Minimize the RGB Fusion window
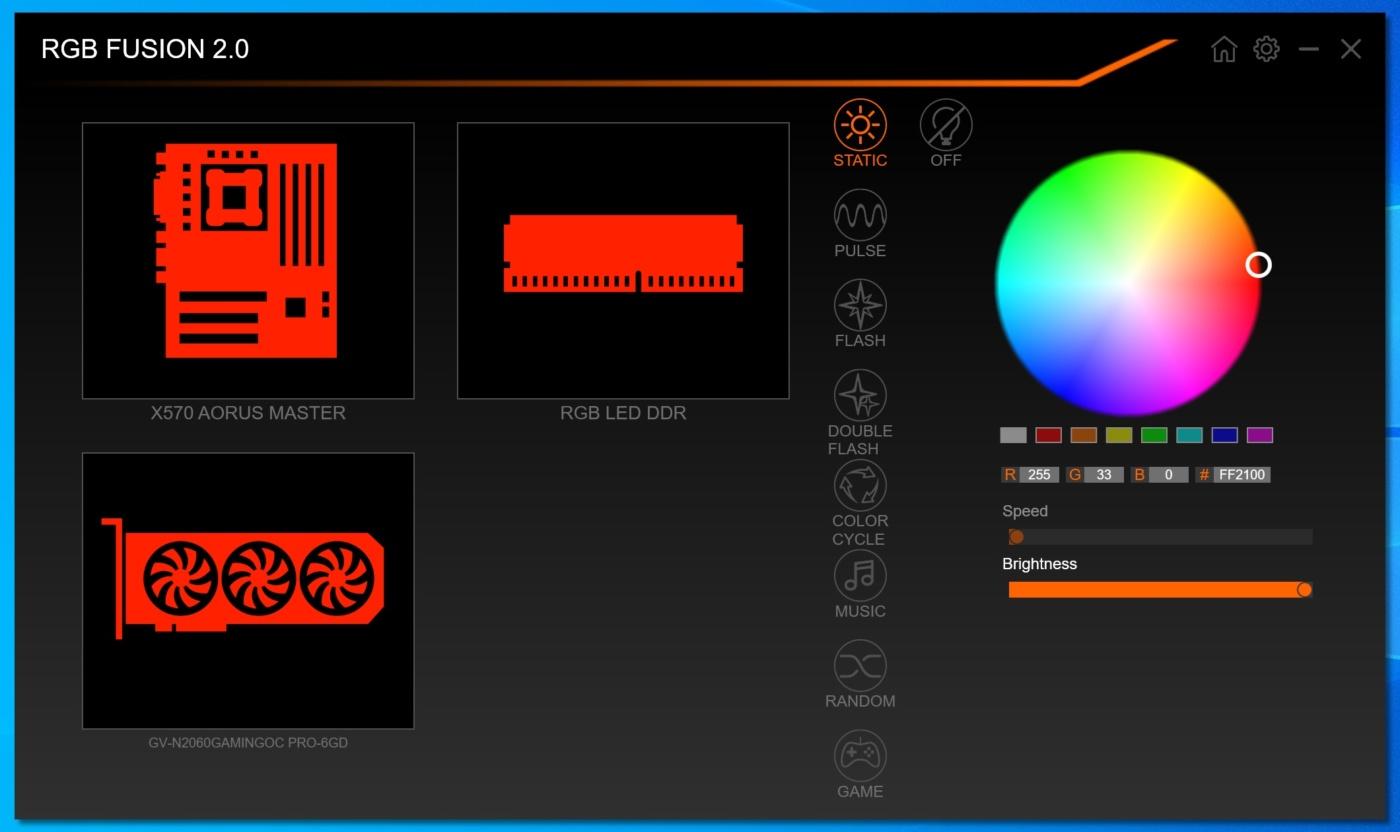1400x832 pixels. (1309, 49)
